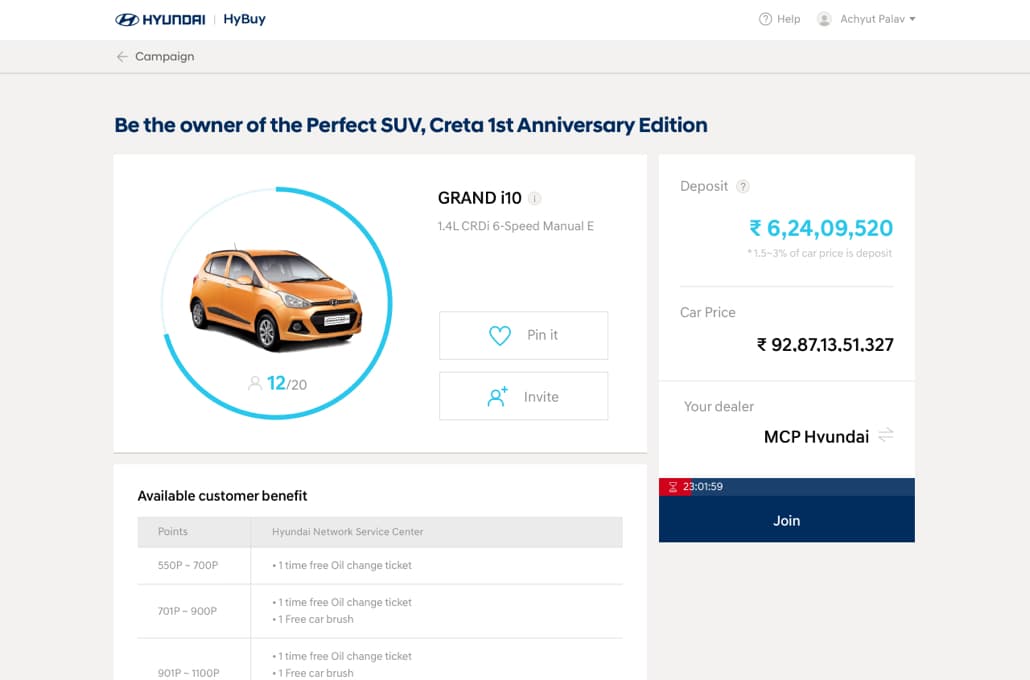This screenshot has height=680, width=1030.
Task: Click the deposit amount ₹ 6,24,09,520
Action: (821, 228)
